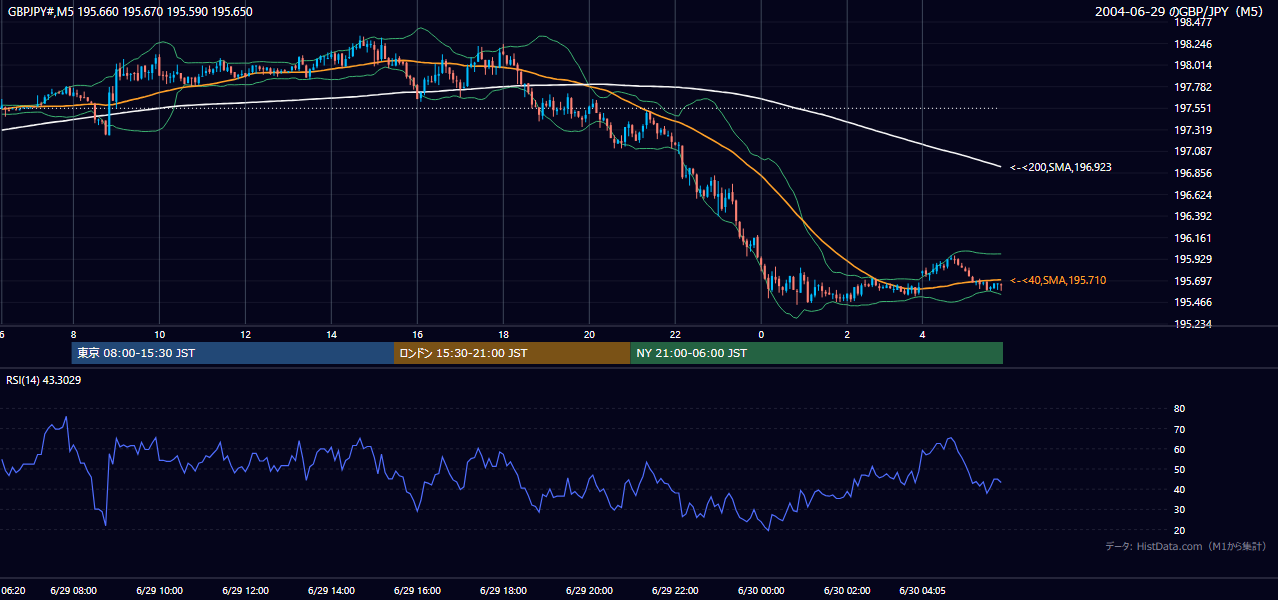Click the bottom time label 6/30 02:00

[x=847, y=591]
